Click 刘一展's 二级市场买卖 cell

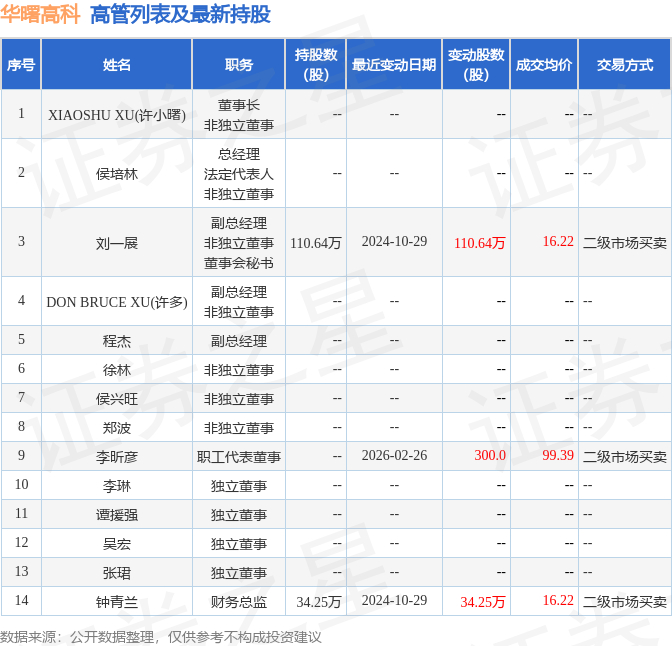(x=624, y=243)
